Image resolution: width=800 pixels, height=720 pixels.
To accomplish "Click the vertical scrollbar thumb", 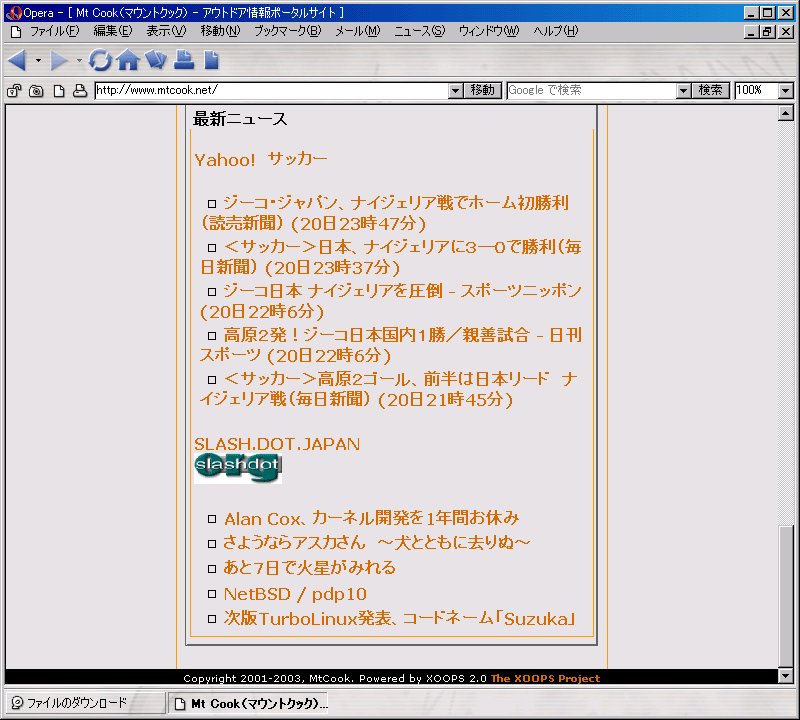I will pos(786,595).
